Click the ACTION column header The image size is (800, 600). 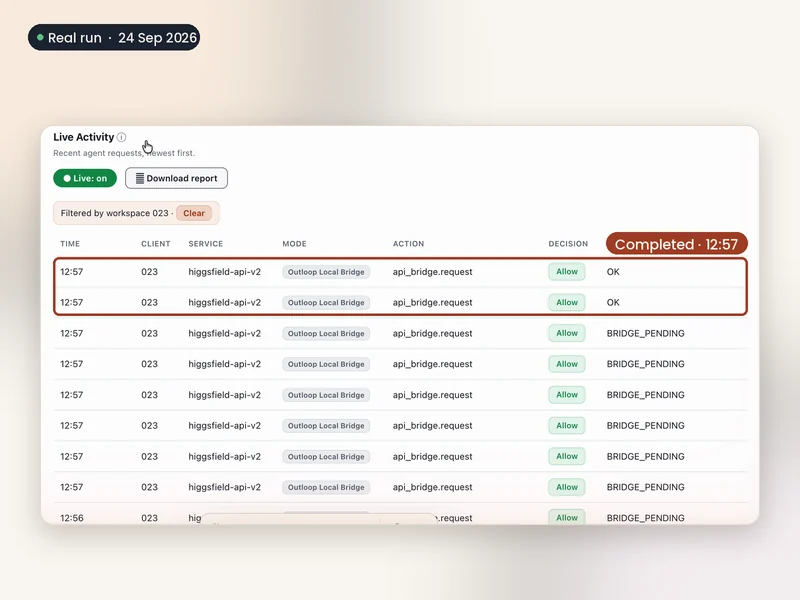tap(408, 244)
